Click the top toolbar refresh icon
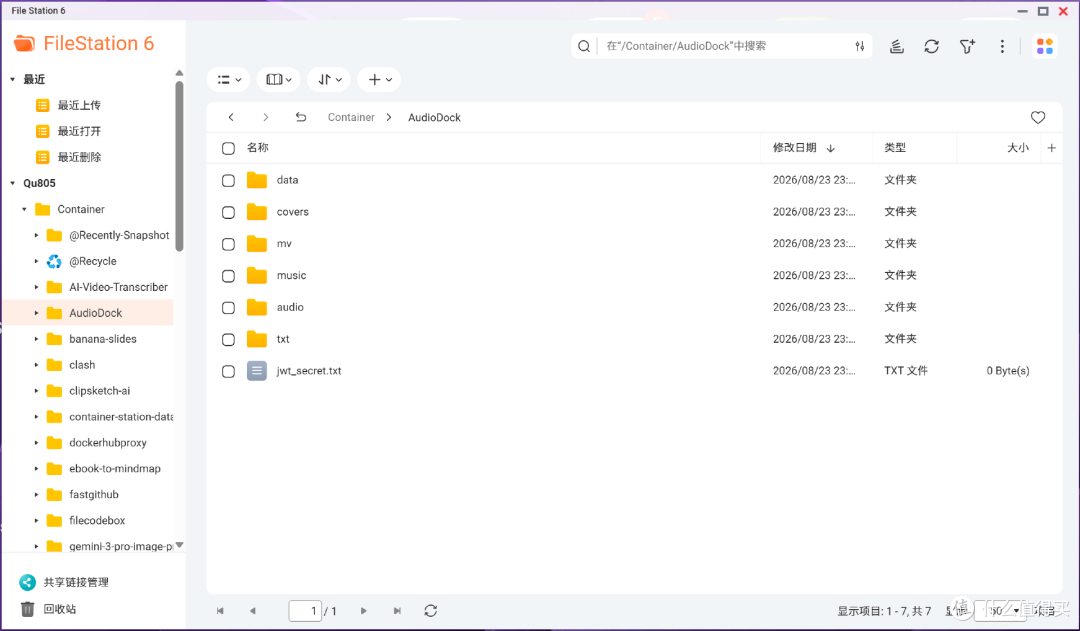1080x631 pixels. click(931, 46)
